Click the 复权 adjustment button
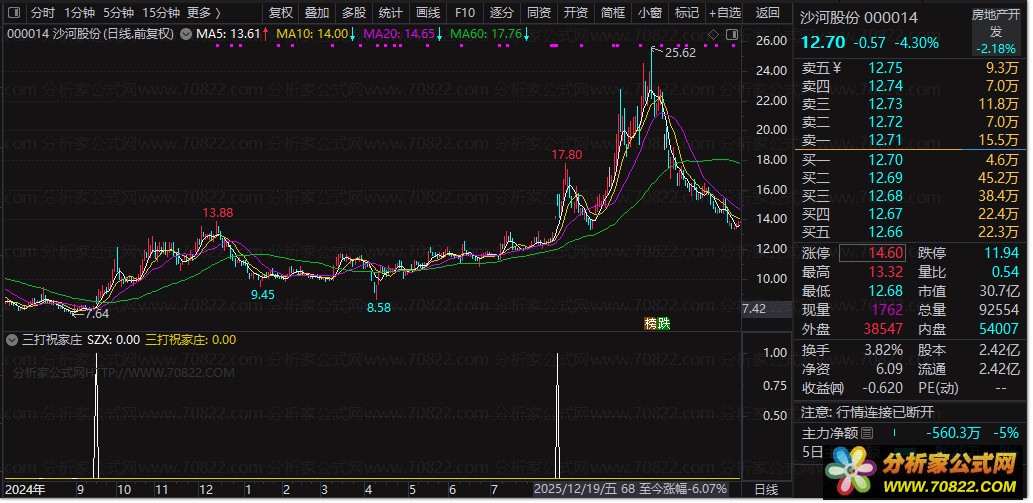 282,13
